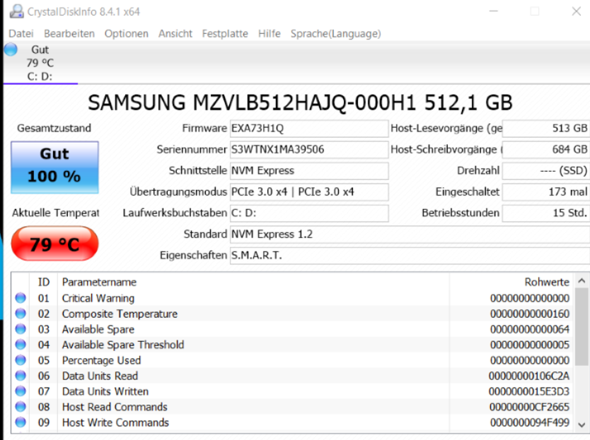Click the Standard field NVM Express 1.2
The width and height of the screenshot is (590, 440).
click(410, 234)
